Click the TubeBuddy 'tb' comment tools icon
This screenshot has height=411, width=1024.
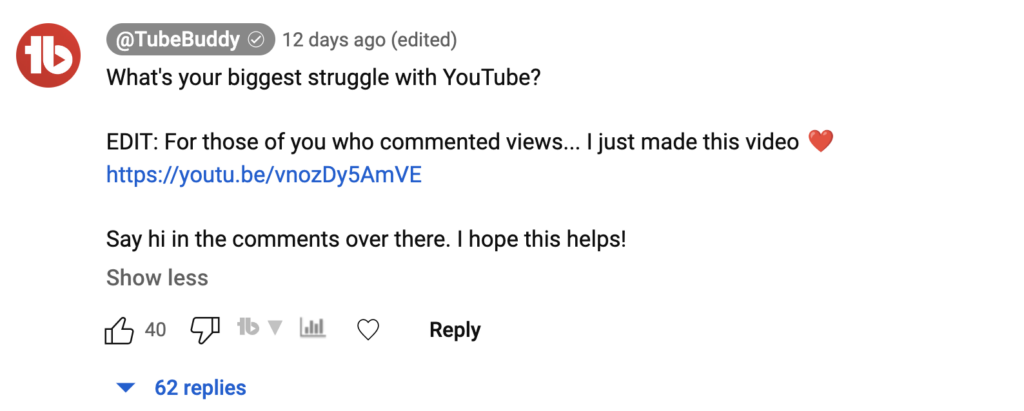[x=248, y=327]
